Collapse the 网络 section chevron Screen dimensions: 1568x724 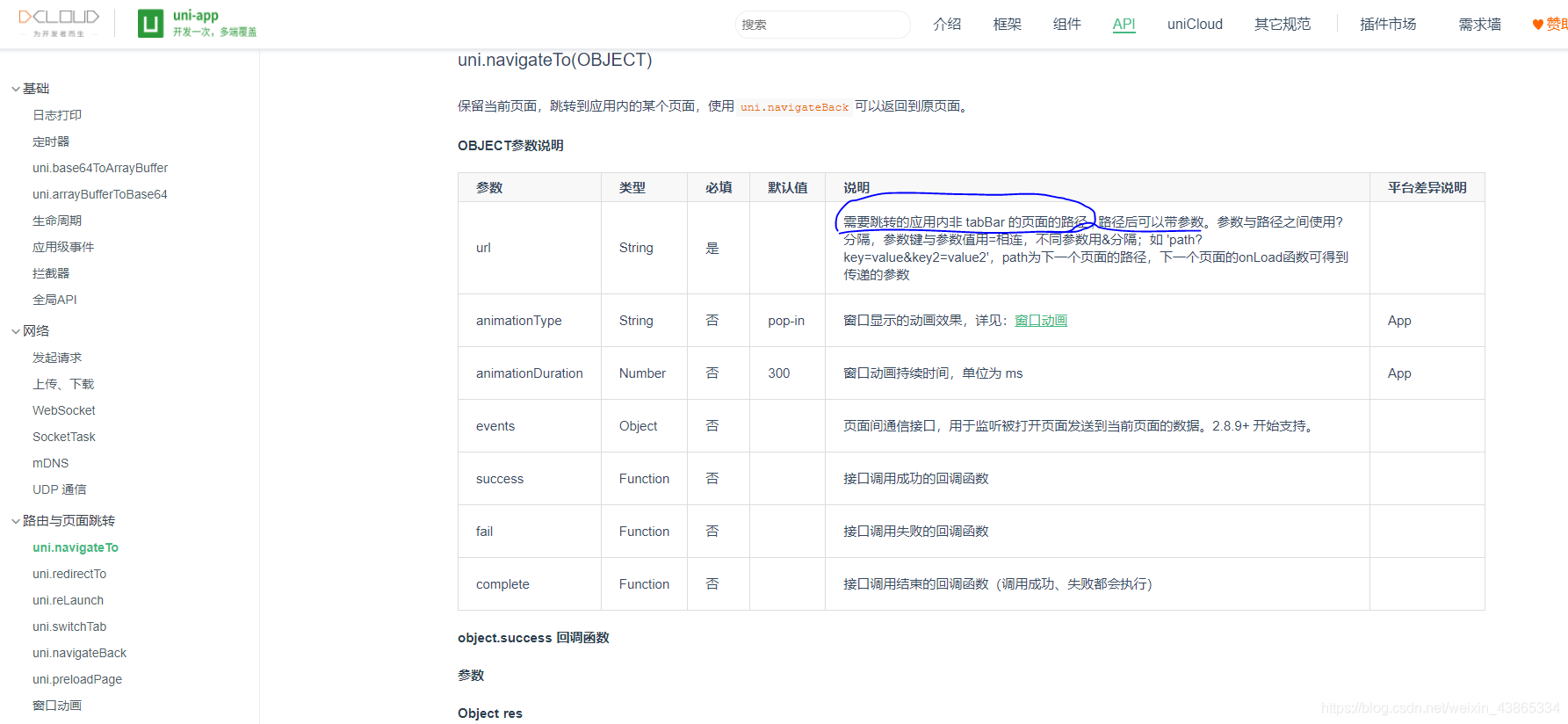point(16,331)
